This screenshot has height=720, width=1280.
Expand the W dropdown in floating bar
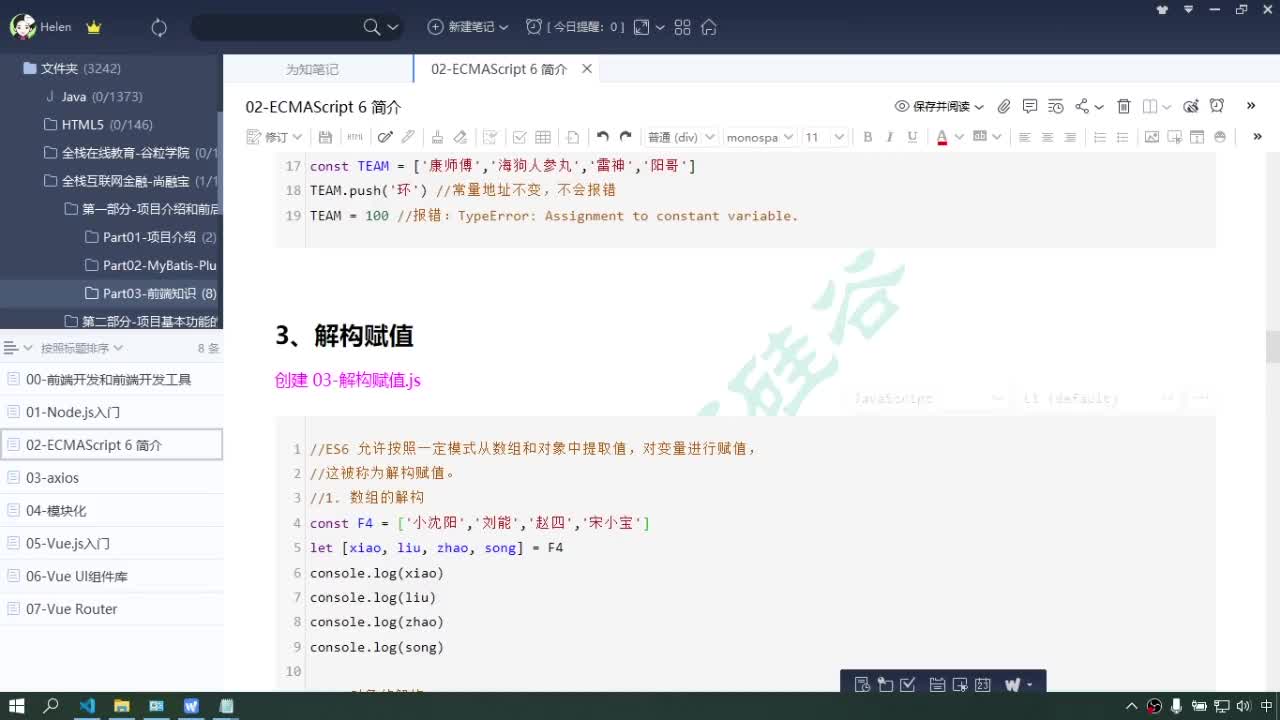tap(1029, 686)
